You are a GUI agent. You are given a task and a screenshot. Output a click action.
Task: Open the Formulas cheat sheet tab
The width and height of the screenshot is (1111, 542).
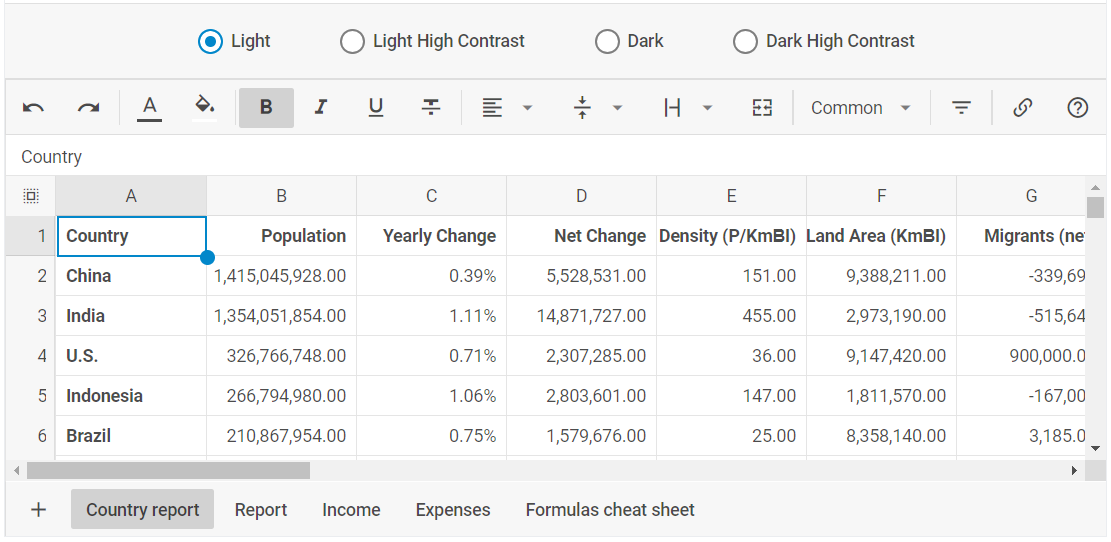[x=610, y=509]
